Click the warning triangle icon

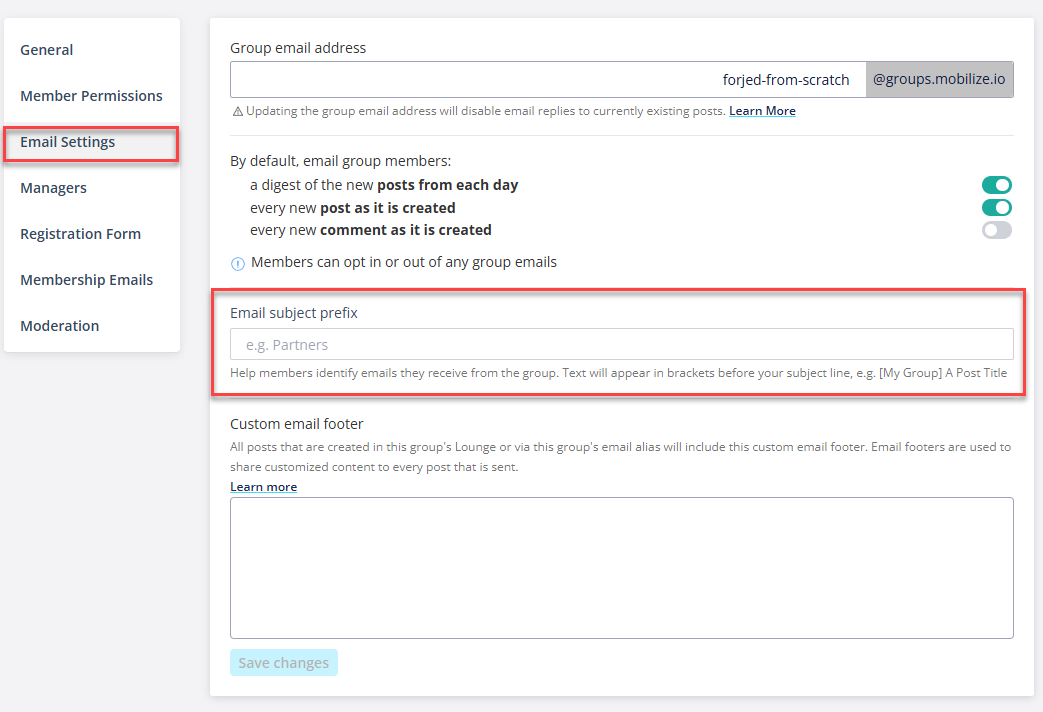pyautogui.click(x=237, y=112)
